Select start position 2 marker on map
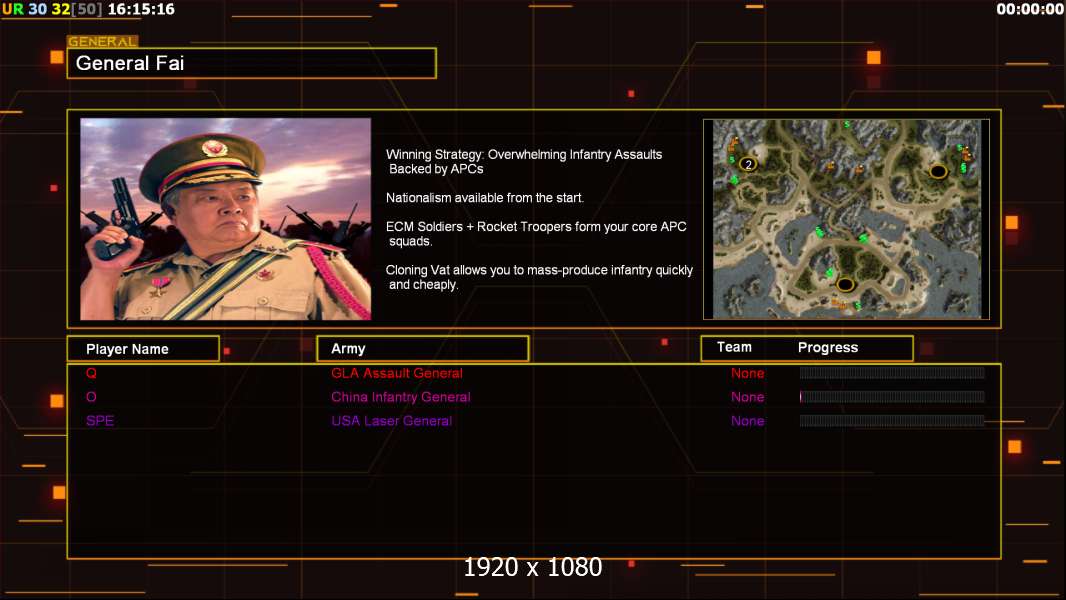 point(749,164)
